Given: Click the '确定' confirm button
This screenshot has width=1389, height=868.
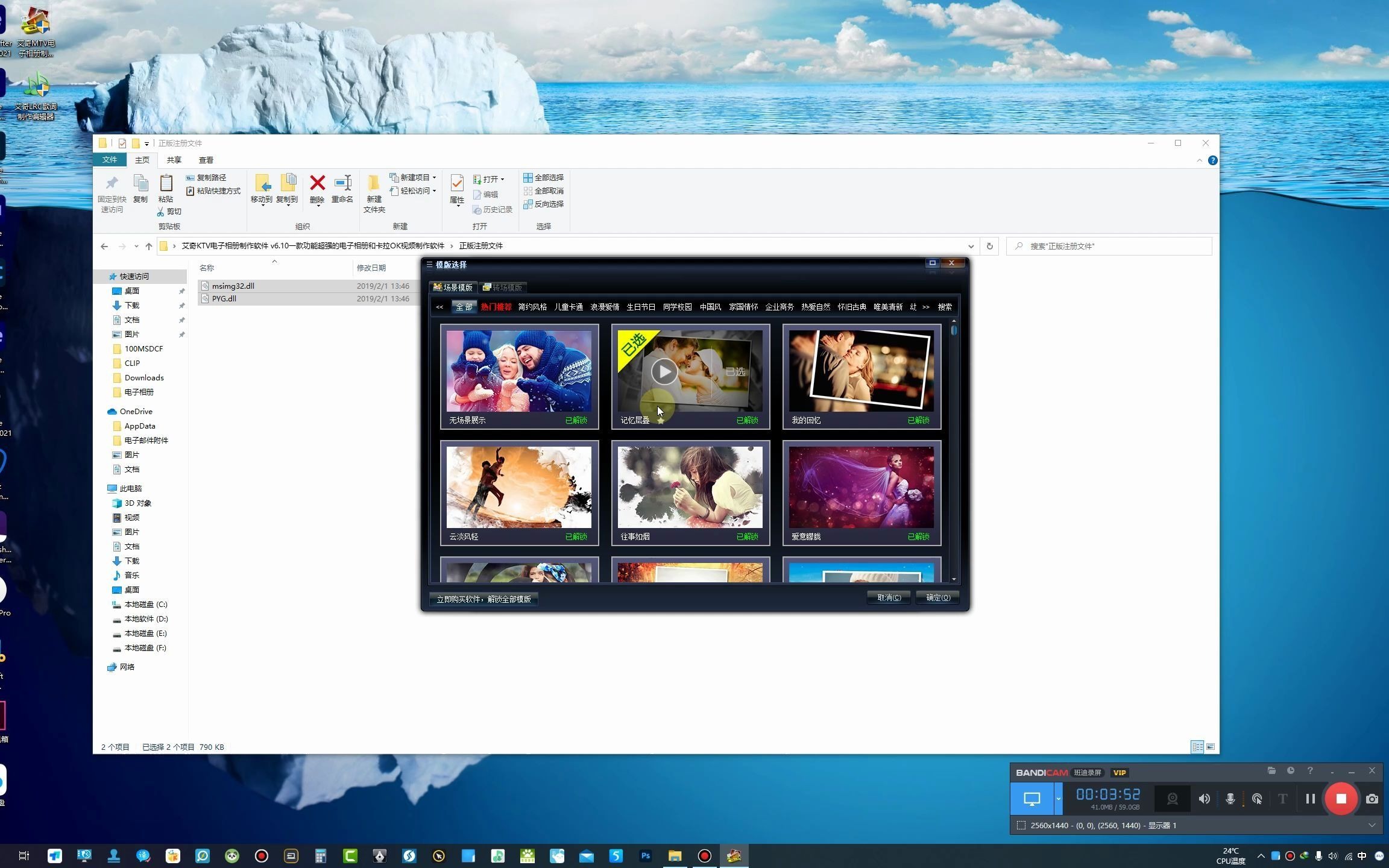Looking at the screenshot, I should (937, 597).
